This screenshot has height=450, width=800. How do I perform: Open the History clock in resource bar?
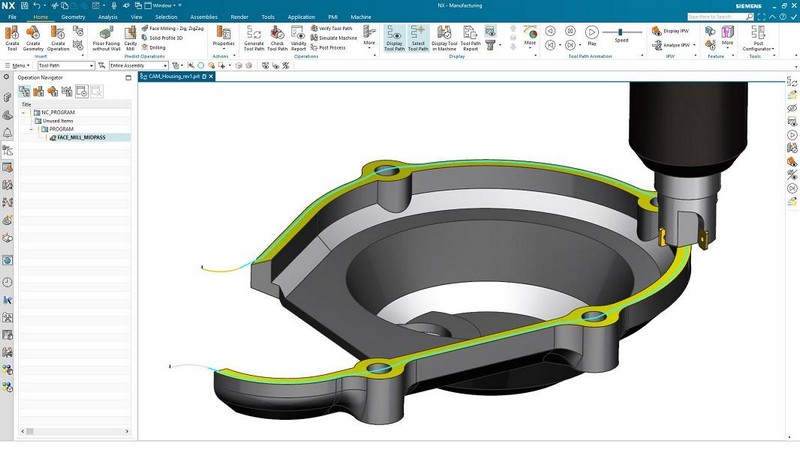tap(7, 282)
